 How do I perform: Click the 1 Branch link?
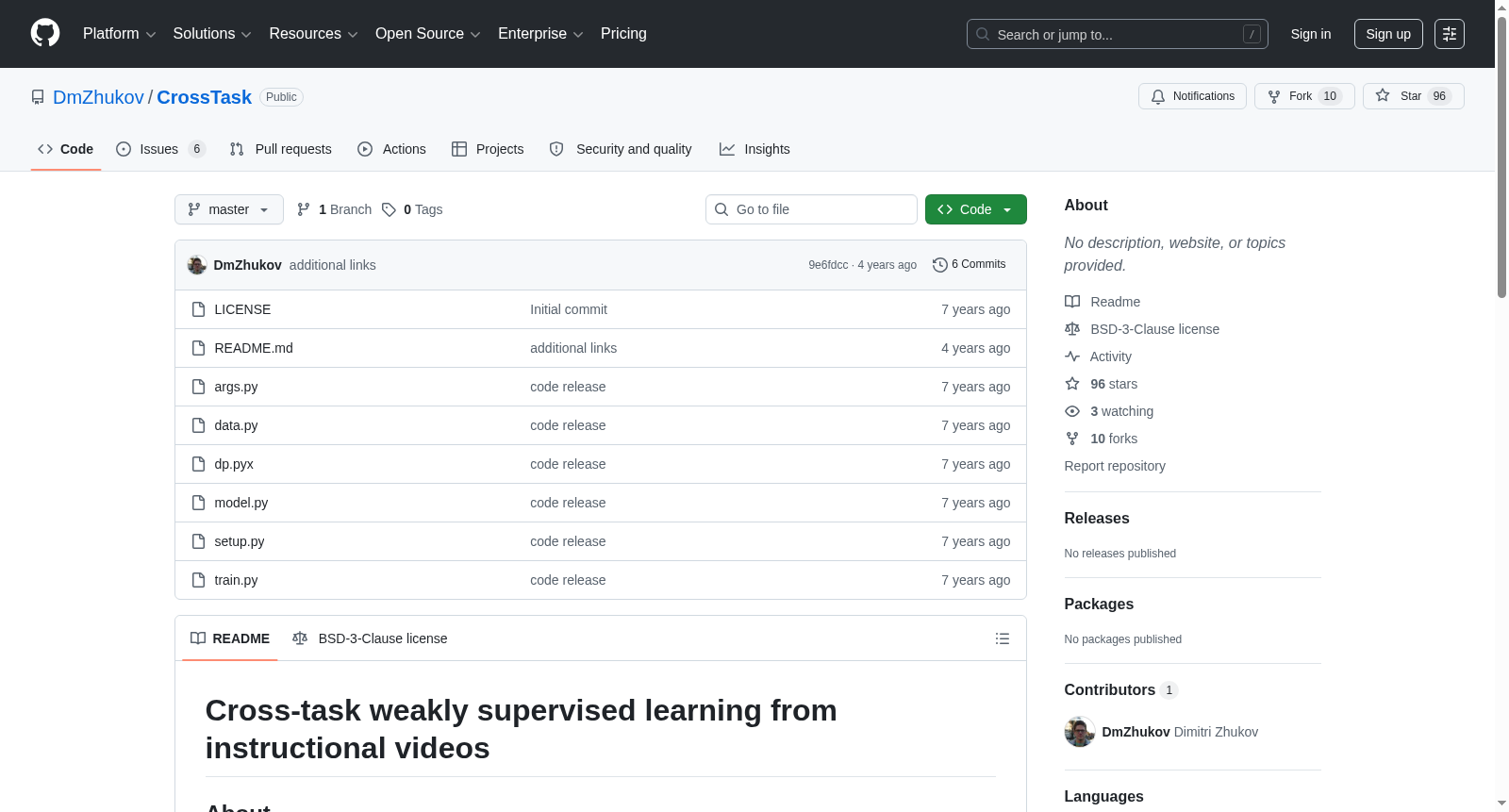tap(335, 209)
